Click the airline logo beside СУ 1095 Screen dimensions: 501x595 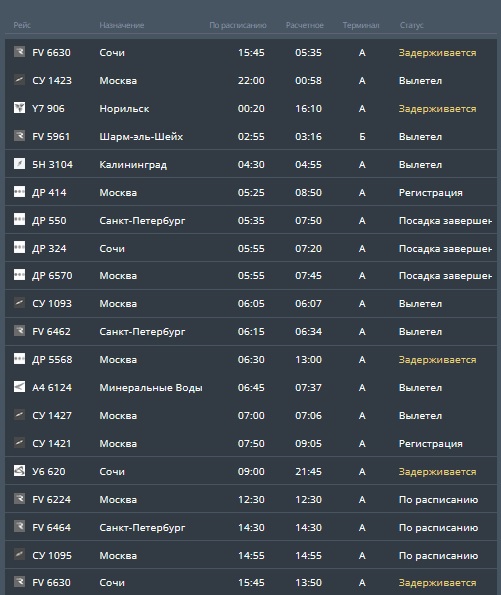click(x=19, y=554)
